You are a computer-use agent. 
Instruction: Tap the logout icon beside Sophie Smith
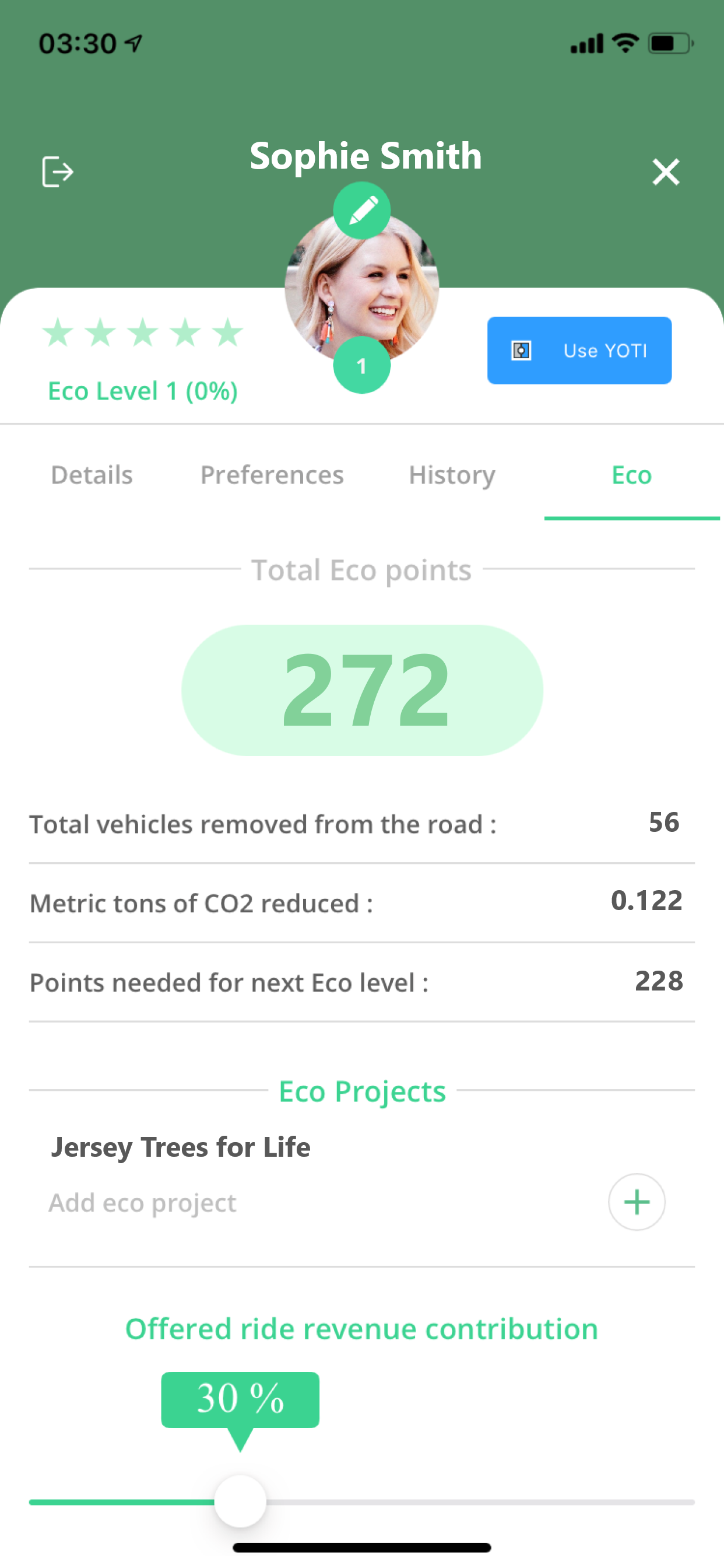[58, 171]
